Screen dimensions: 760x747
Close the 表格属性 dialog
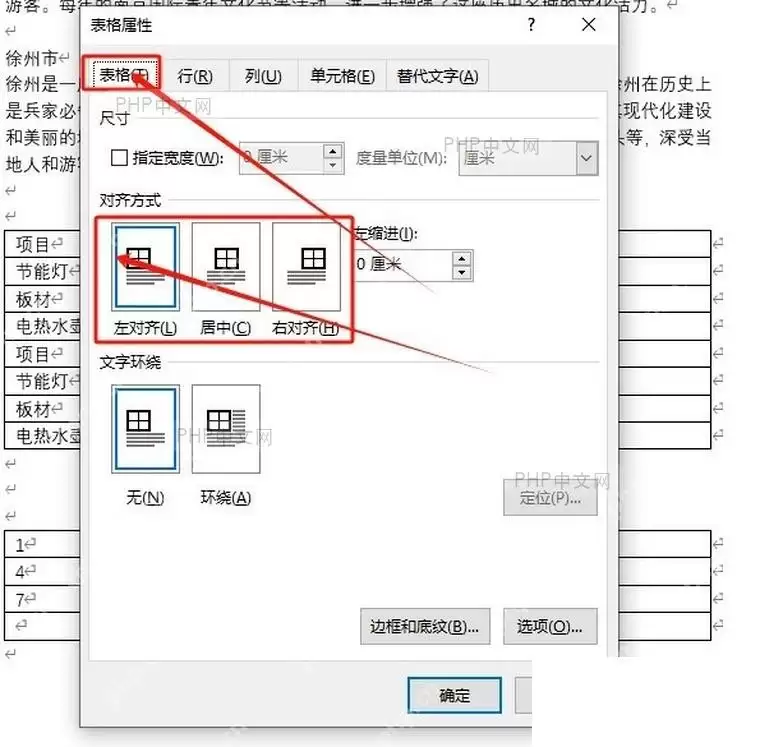click(x=589, y=24)
